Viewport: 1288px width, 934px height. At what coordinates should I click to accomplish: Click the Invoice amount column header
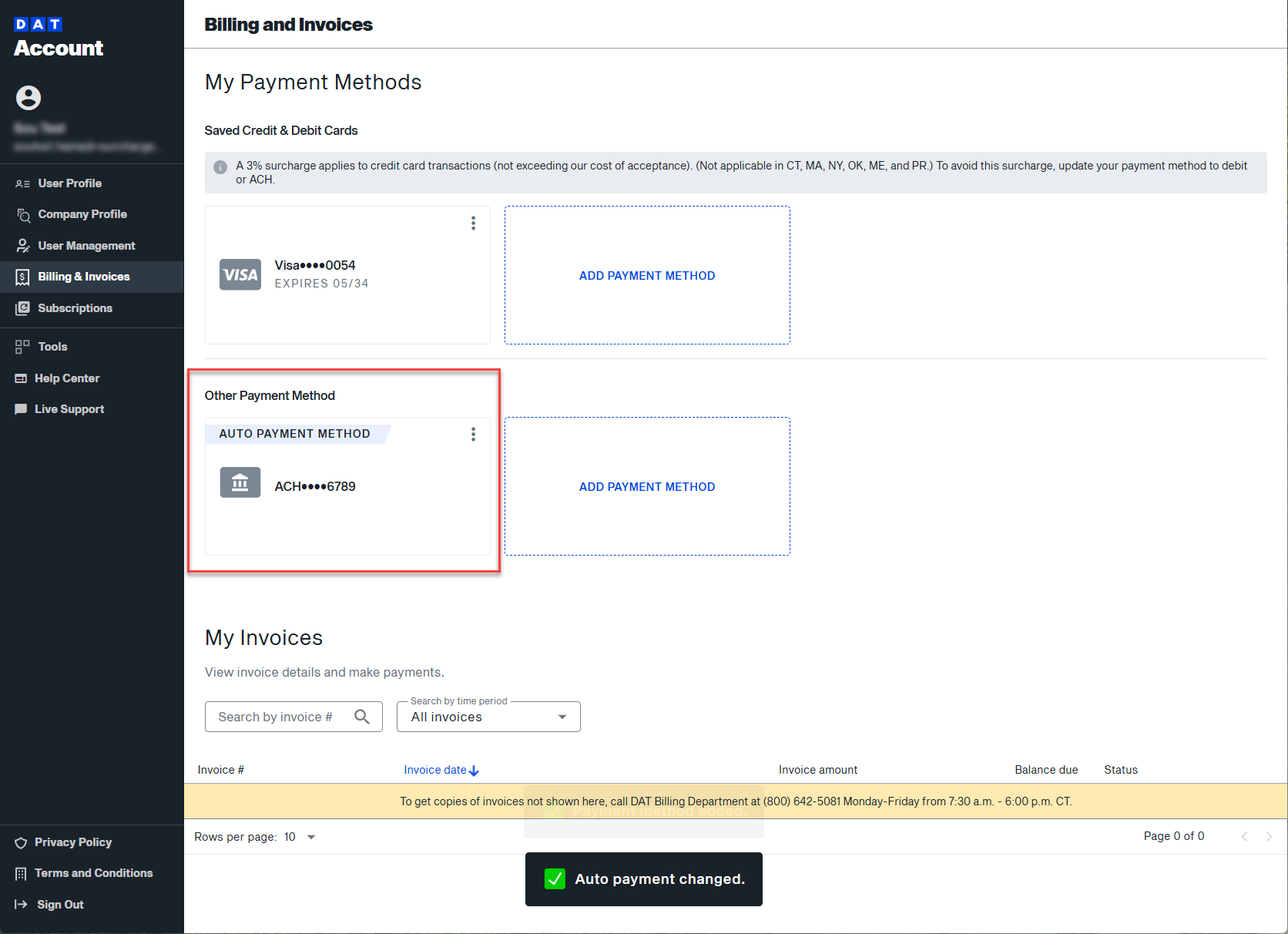pos(818,770)
